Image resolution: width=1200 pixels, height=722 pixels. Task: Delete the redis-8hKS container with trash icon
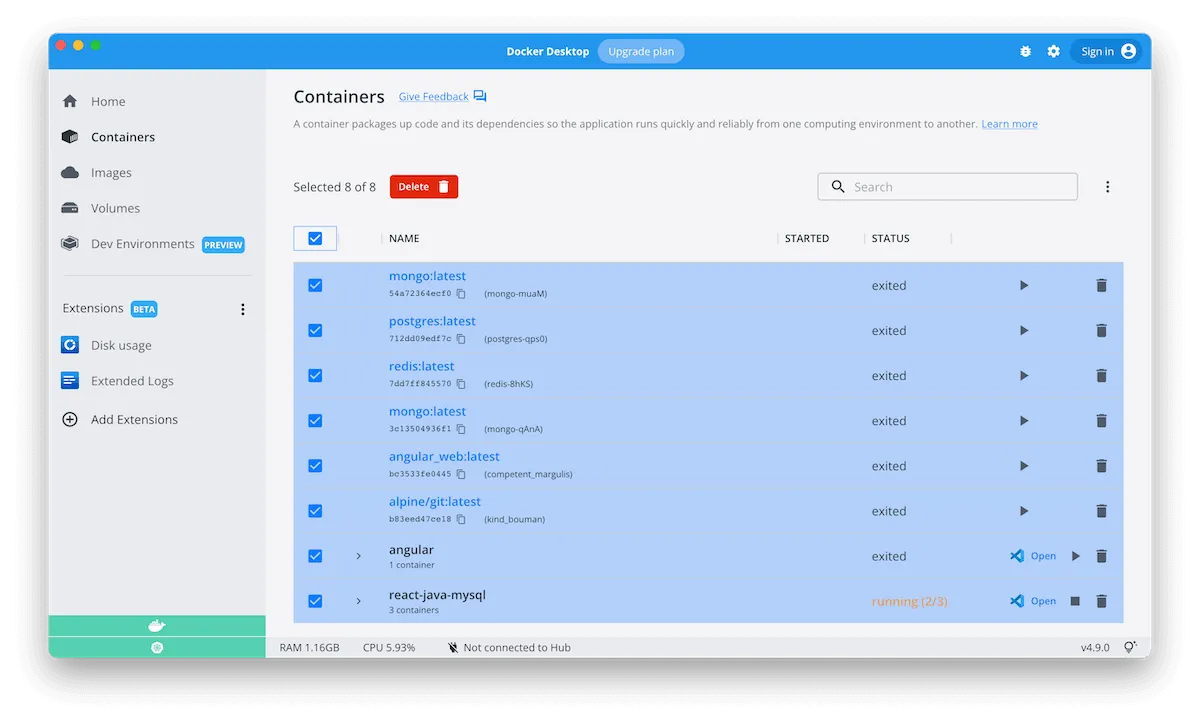pyautogui.click(x=1101, y=376)
